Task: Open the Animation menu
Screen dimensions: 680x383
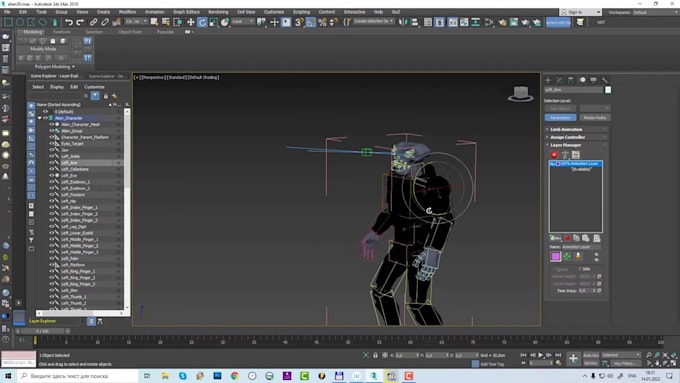Action: [154, 12]
